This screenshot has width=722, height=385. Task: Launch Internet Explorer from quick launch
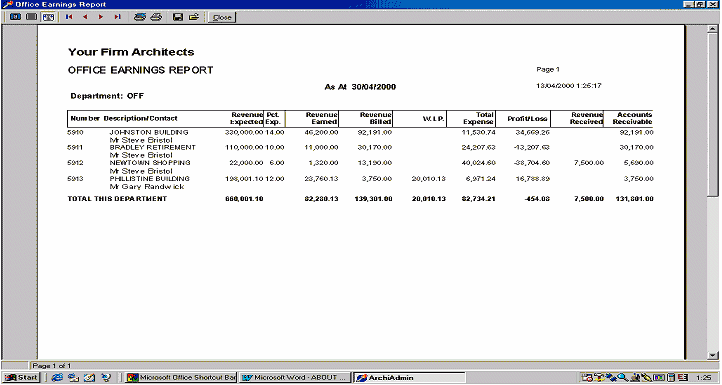point(57,378)
